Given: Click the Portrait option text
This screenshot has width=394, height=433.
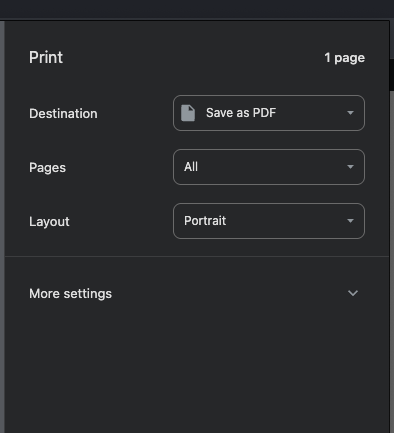Looking at the screenshot, I should pyautogui.click(x=205, y=221).
